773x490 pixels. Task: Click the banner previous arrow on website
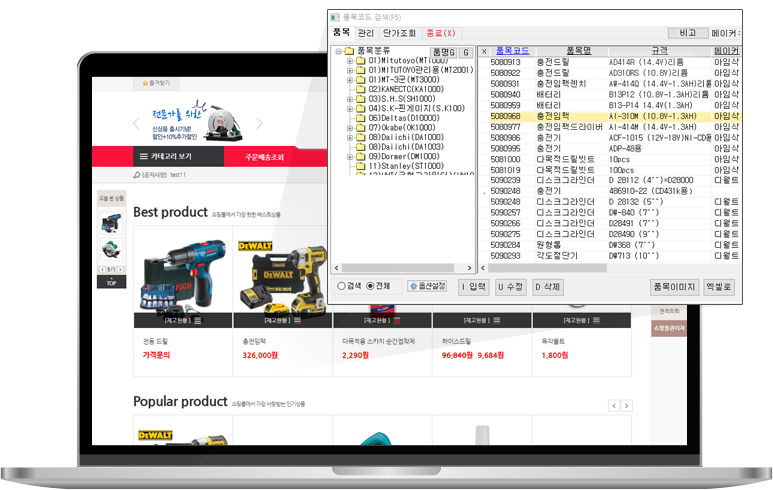point(137,124)
